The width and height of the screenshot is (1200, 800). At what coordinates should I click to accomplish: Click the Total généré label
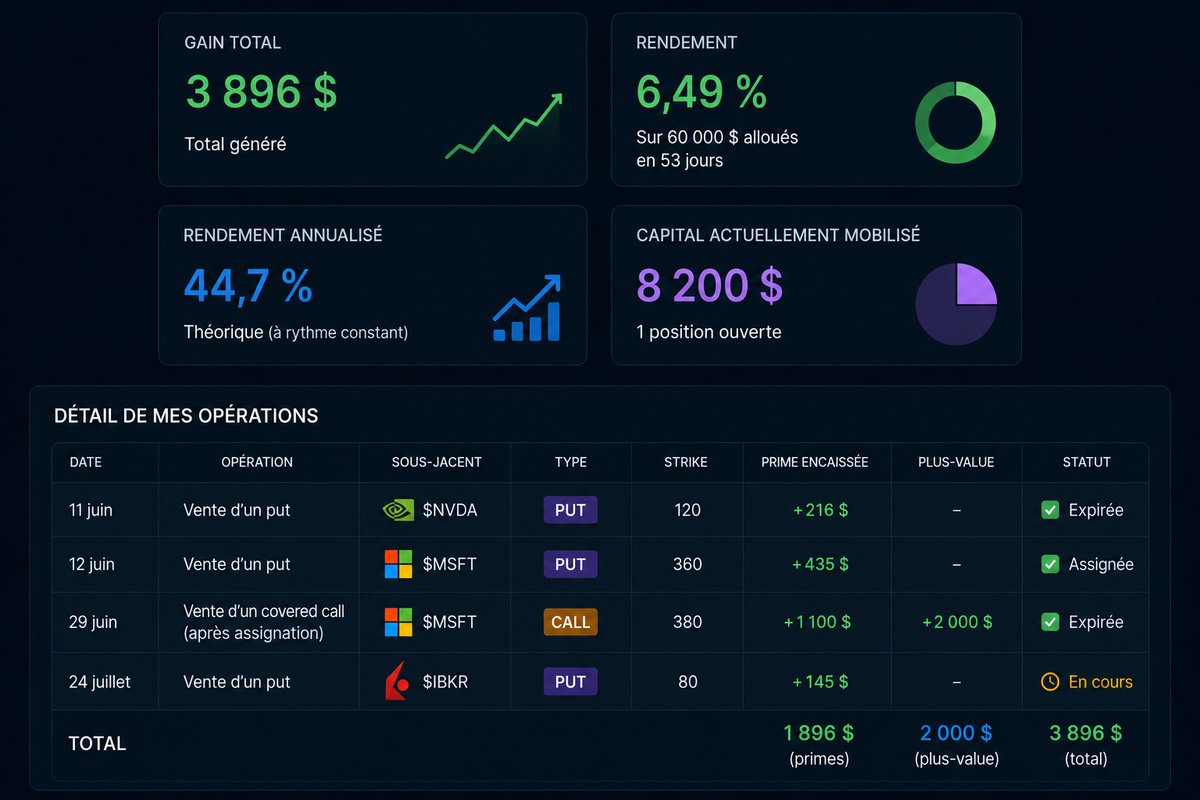pyautogui.click(x=235, y=144)
